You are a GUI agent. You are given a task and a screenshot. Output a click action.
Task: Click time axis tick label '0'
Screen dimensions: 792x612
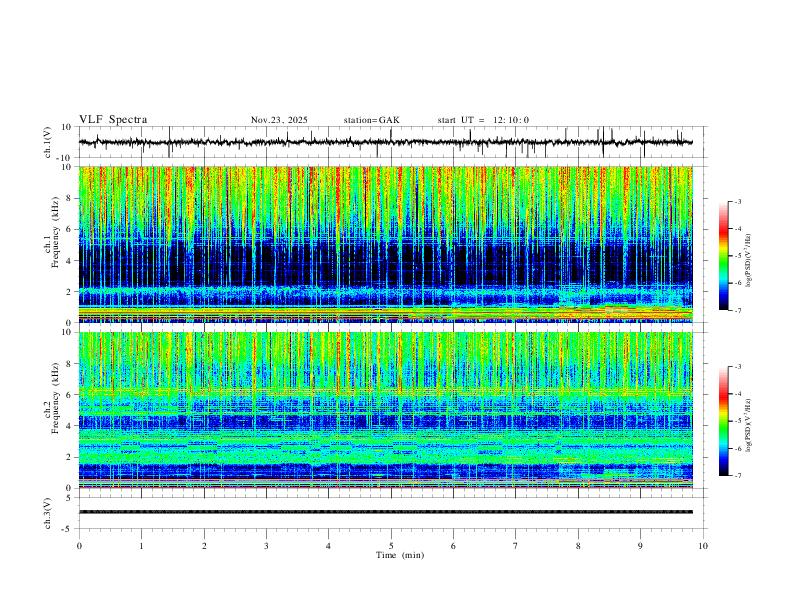(79, 546)
